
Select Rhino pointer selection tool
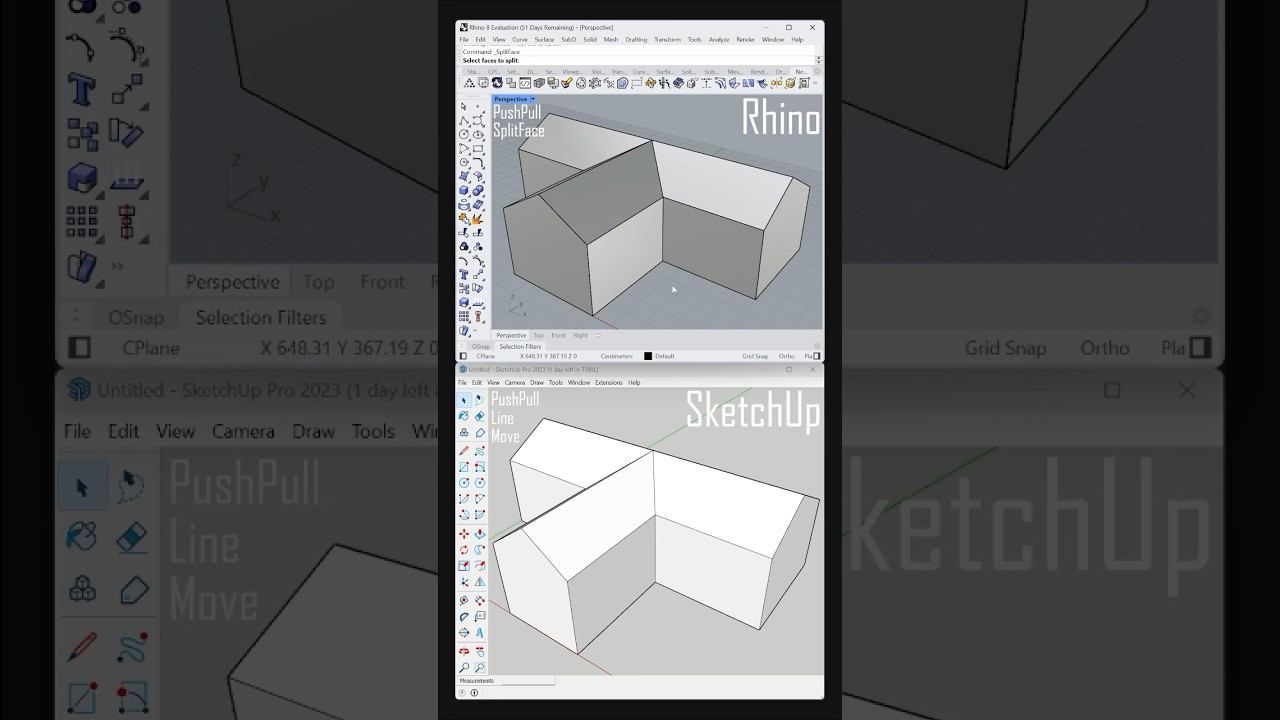coord(464,106)
